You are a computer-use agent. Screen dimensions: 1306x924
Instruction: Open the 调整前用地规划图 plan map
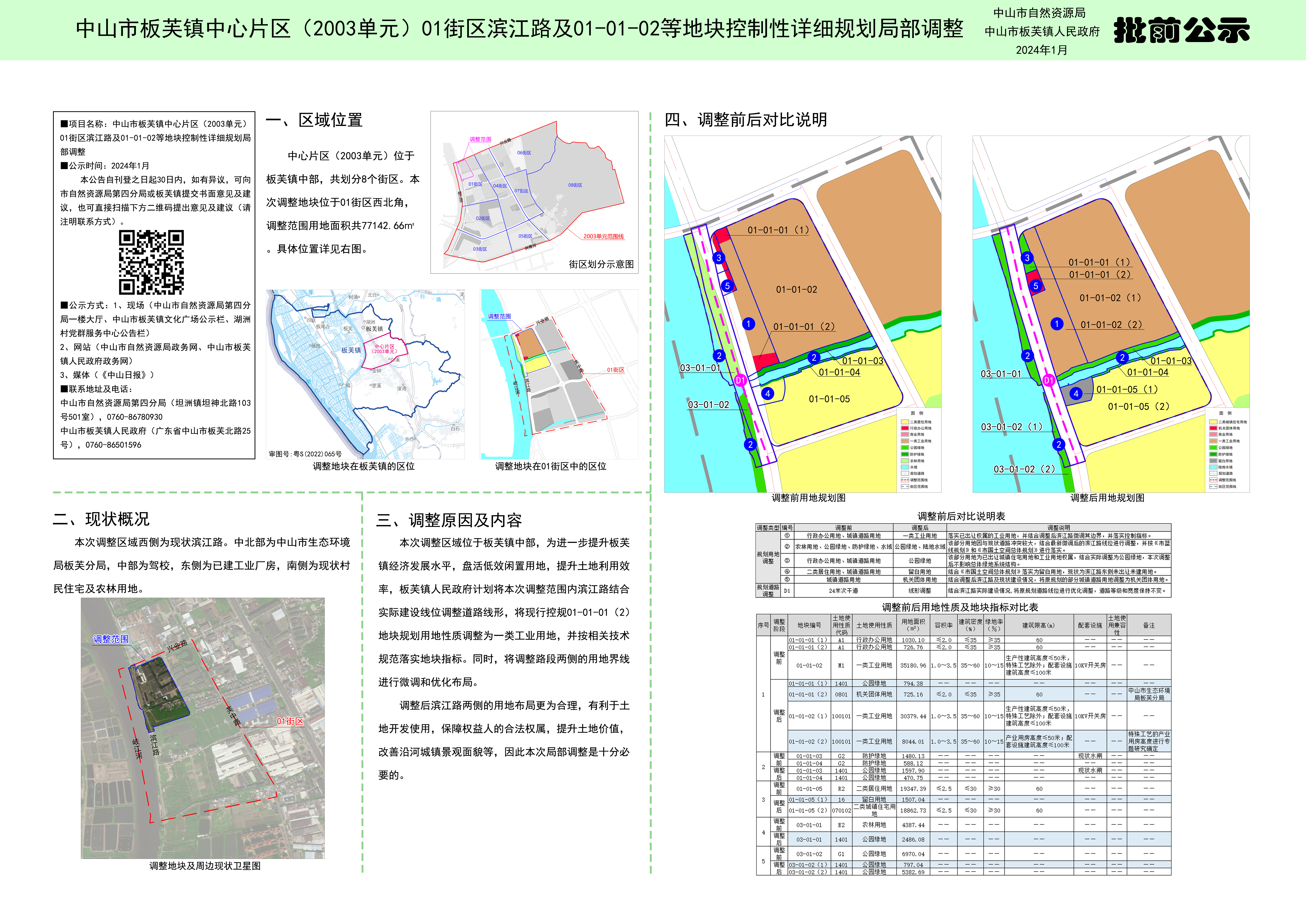tap(803, 314)
